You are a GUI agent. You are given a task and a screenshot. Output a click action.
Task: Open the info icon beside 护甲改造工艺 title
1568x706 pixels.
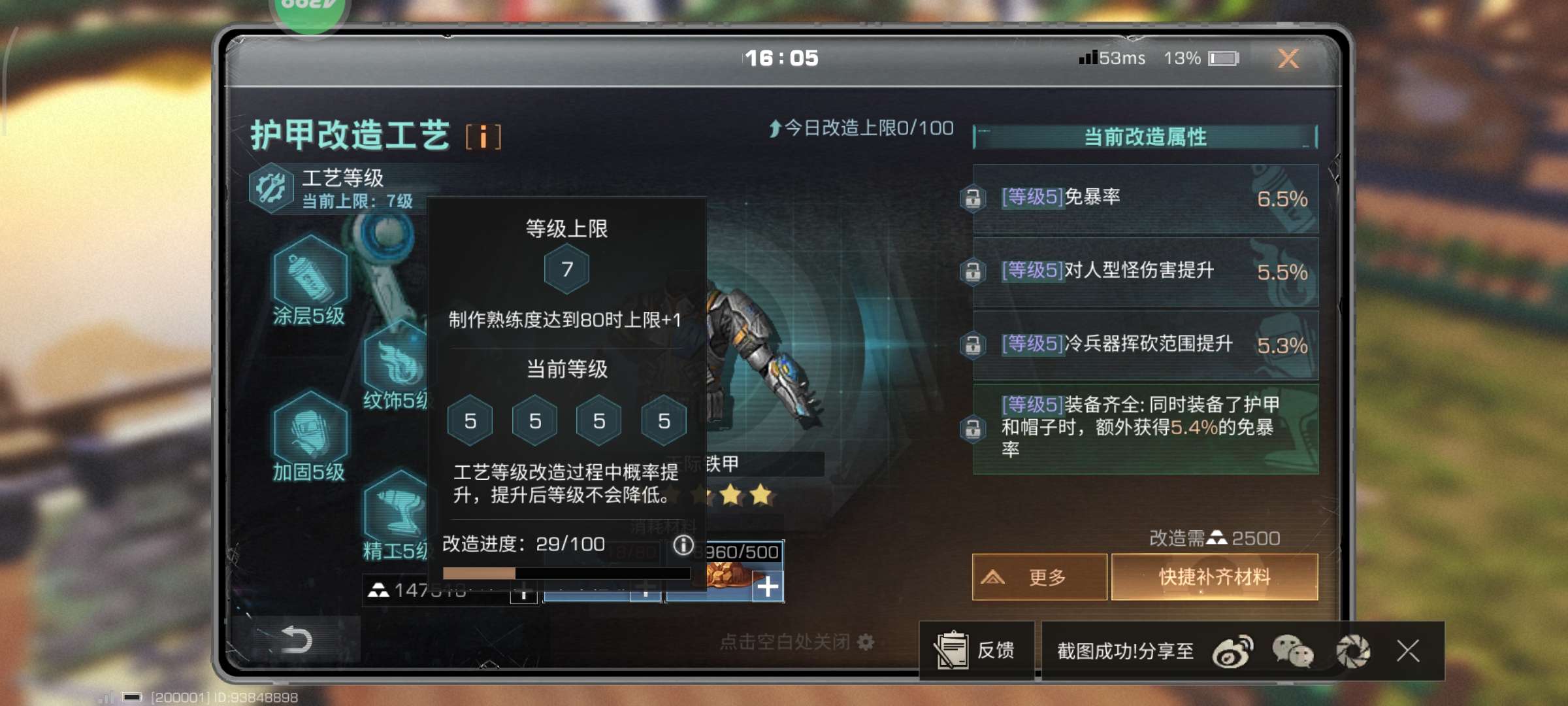click(483, 137)
